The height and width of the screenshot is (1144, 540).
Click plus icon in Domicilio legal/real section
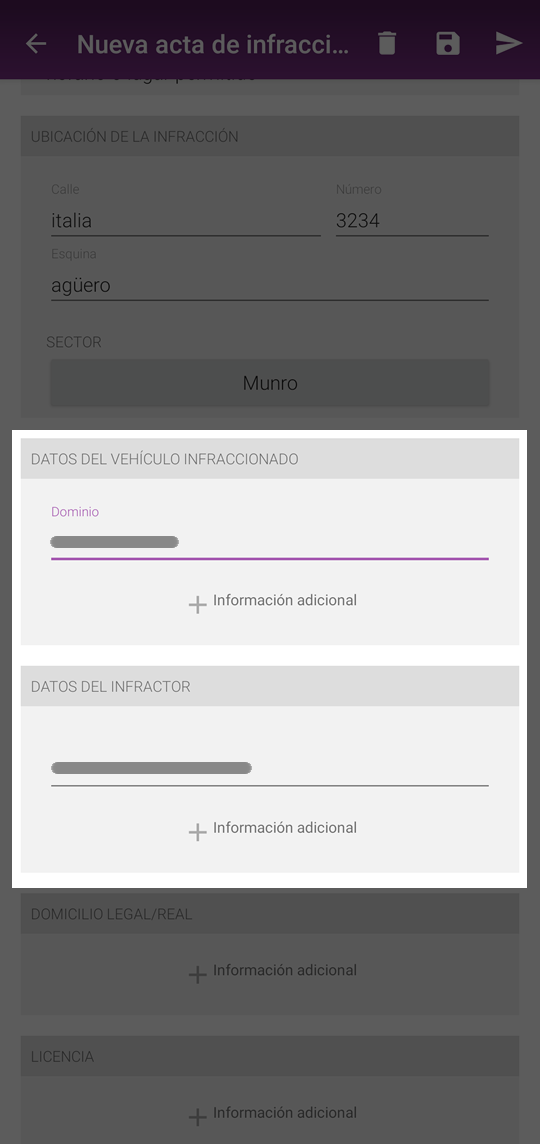(197, 975)
